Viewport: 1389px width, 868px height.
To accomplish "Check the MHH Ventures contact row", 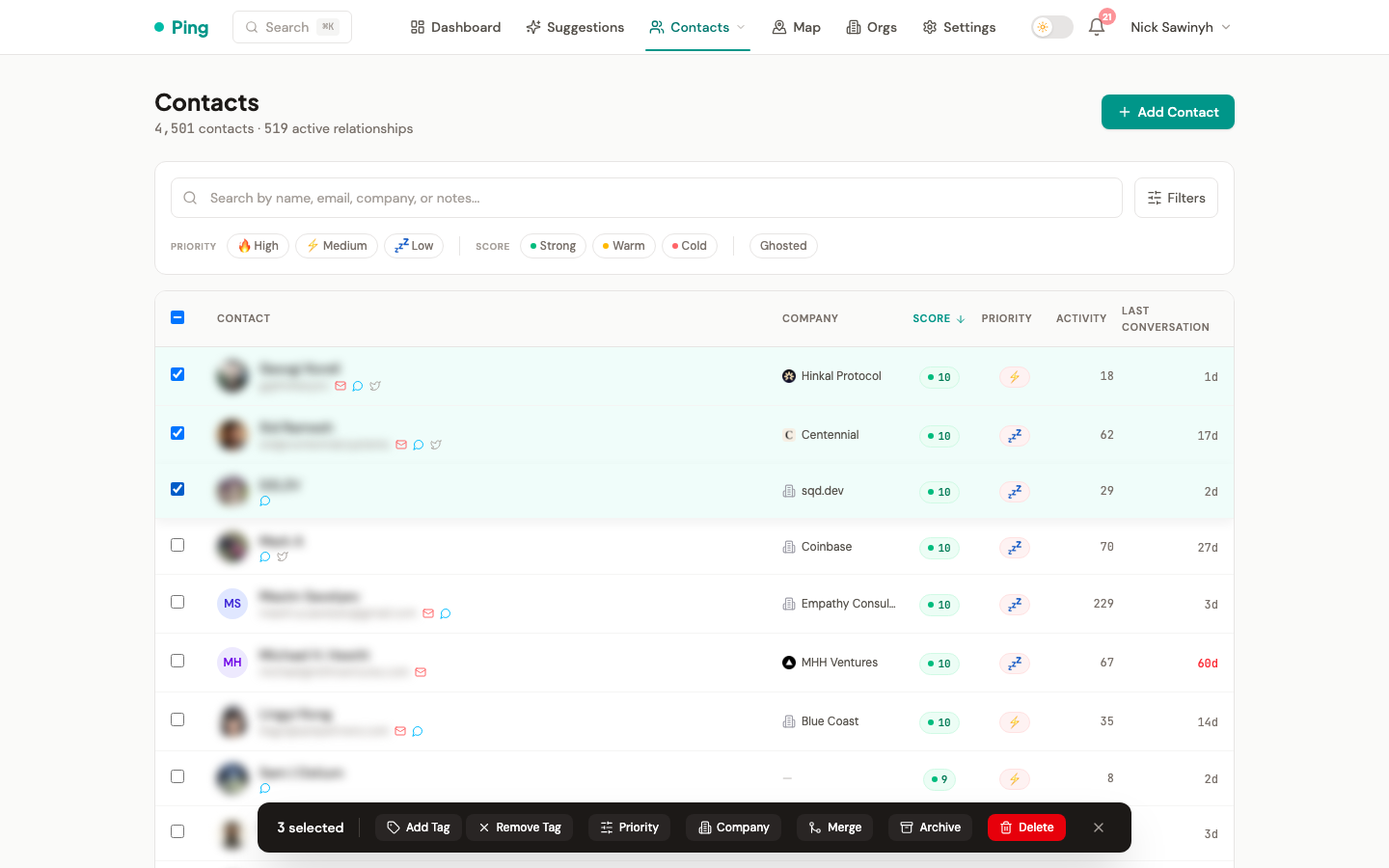I will pyautogui.click(x=177, y=661).
